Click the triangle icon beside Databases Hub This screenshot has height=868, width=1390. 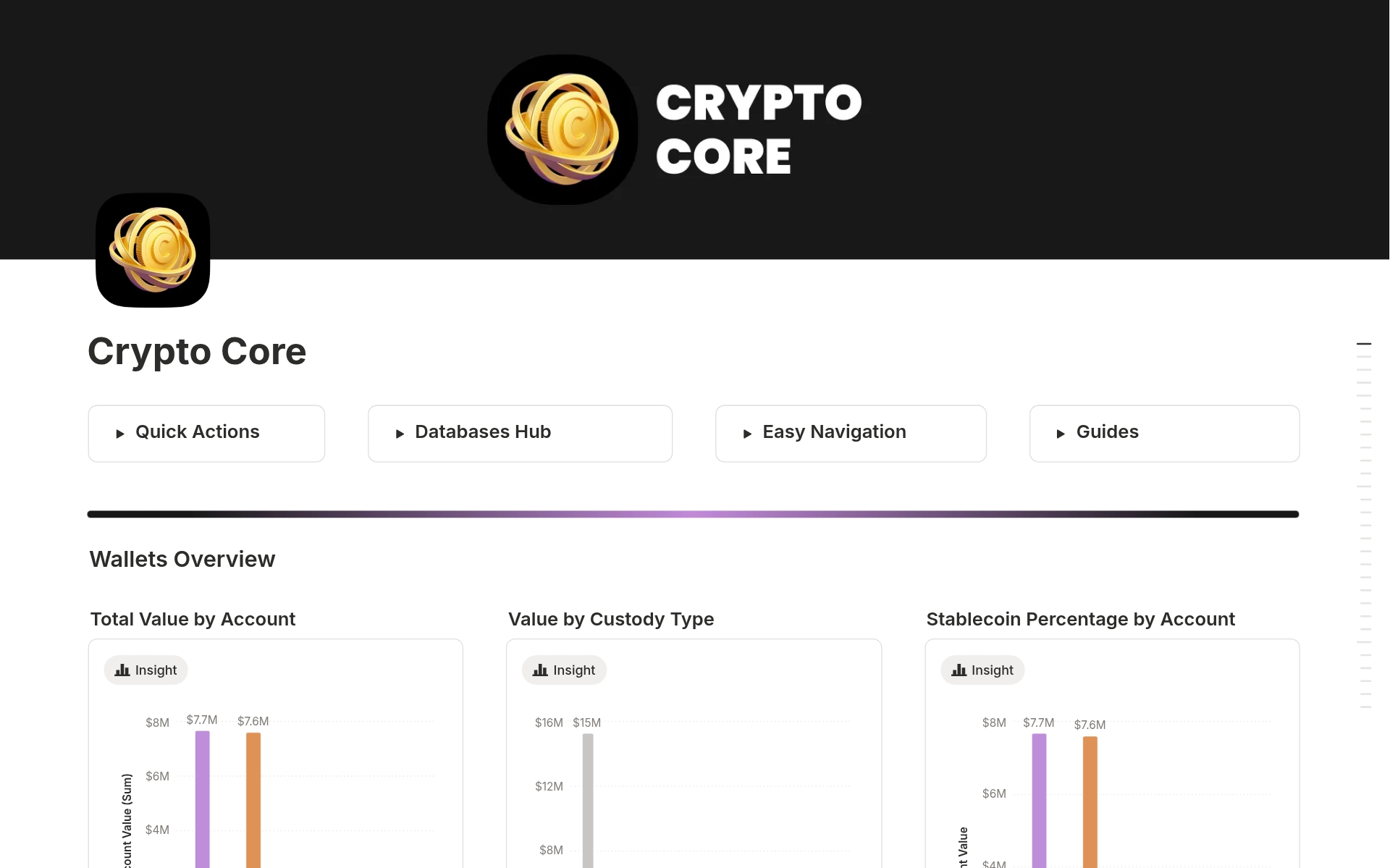click(x=399, y=433)
